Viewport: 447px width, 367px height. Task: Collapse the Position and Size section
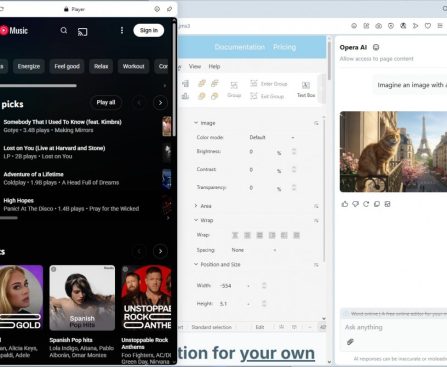click(x=196, y=264)
